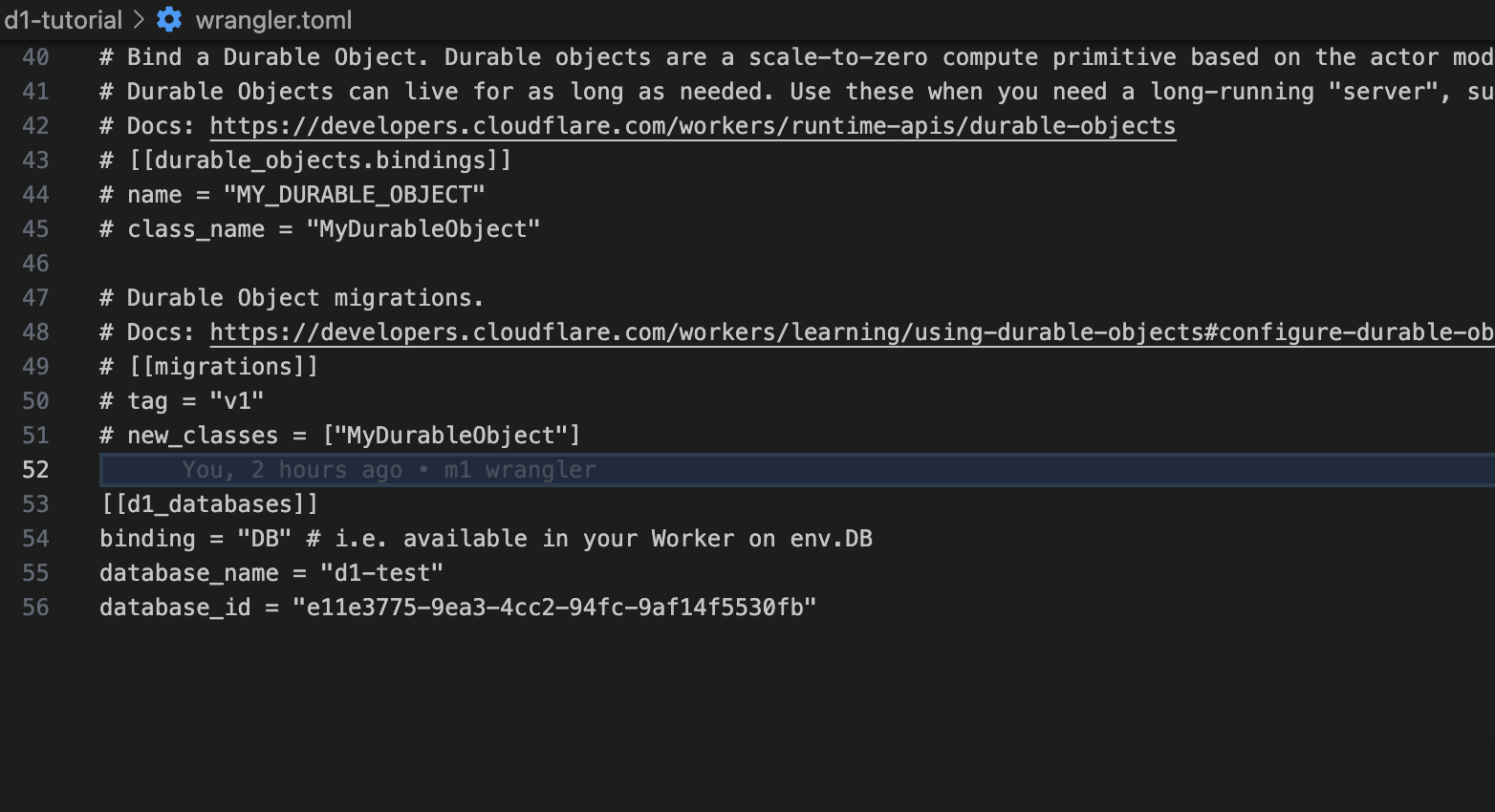Open the runtime-apis durable-objects docs link

[x=692, y=126]
